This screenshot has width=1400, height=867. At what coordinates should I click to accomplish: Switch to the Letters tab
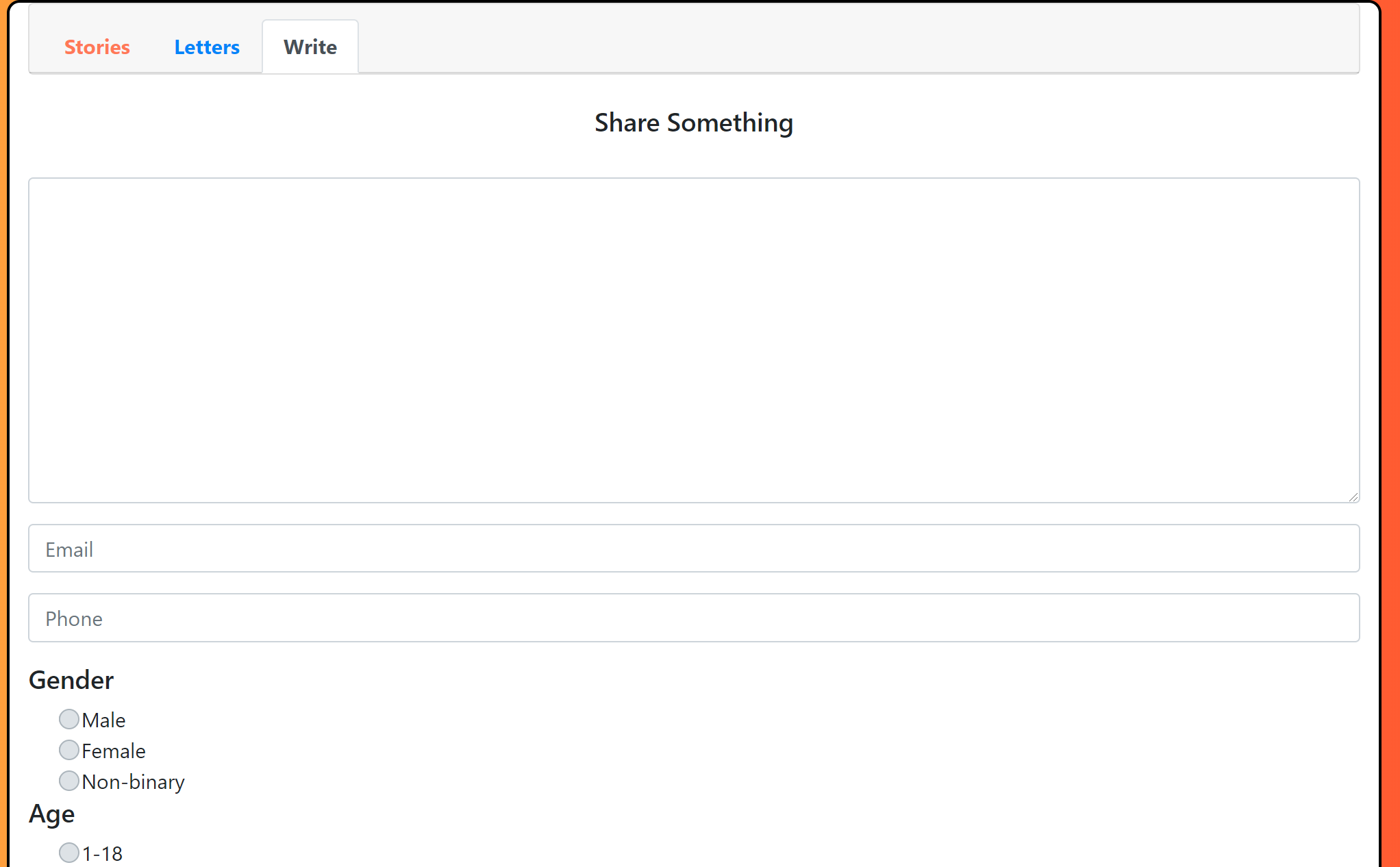(x=206, y=47)
